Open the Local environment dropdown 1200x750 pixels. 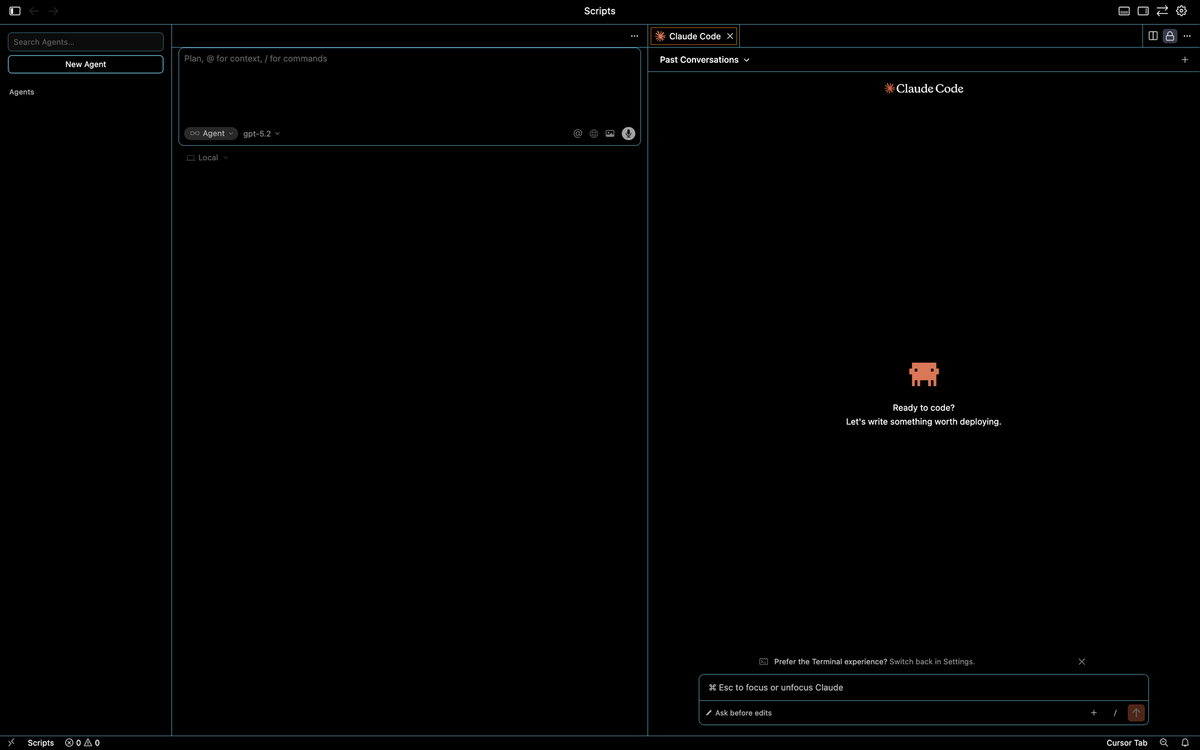pos(207,158)
